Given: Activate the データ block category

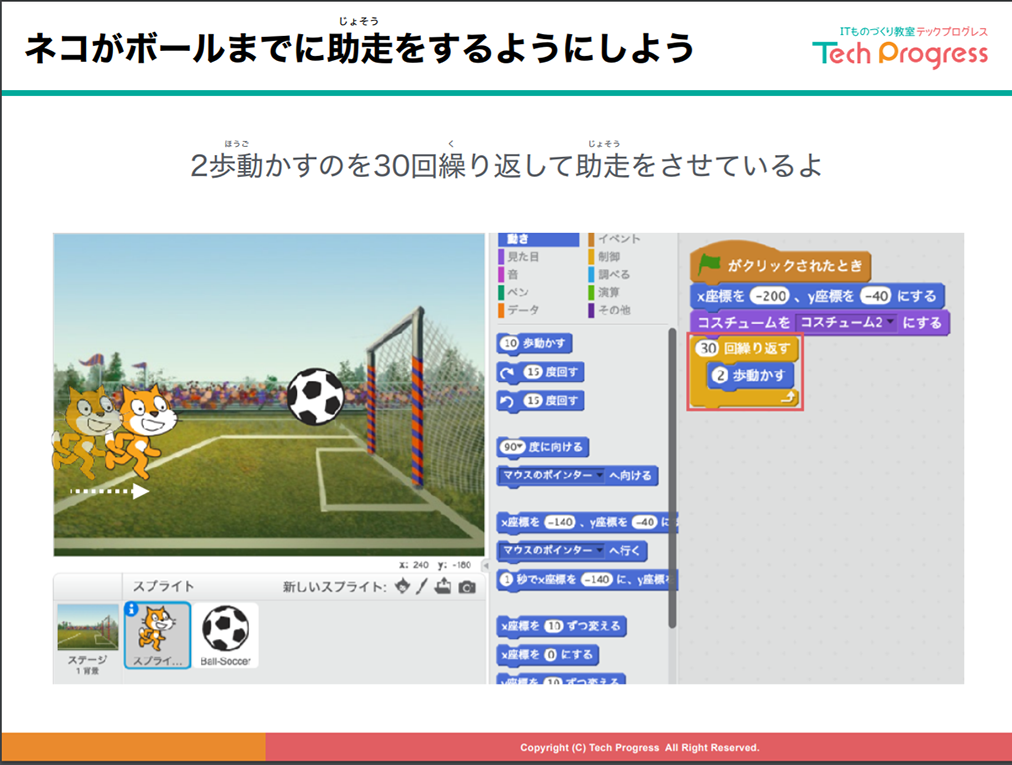Looking at the screenshot, I should (527, 310).
